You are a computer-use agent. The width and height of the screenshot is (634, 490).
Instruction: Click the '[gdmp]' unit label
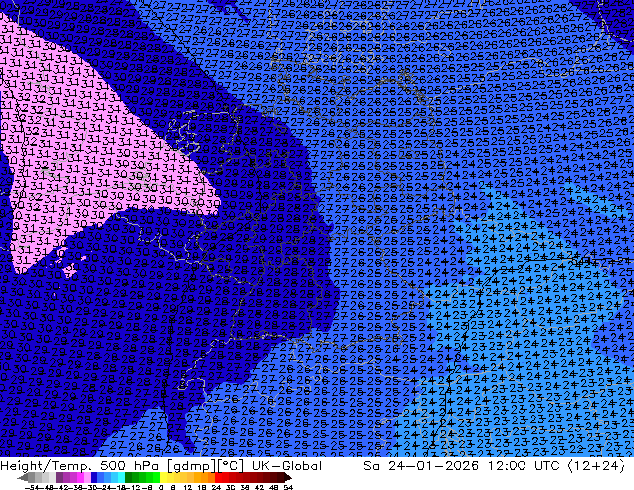coord(193,466)
